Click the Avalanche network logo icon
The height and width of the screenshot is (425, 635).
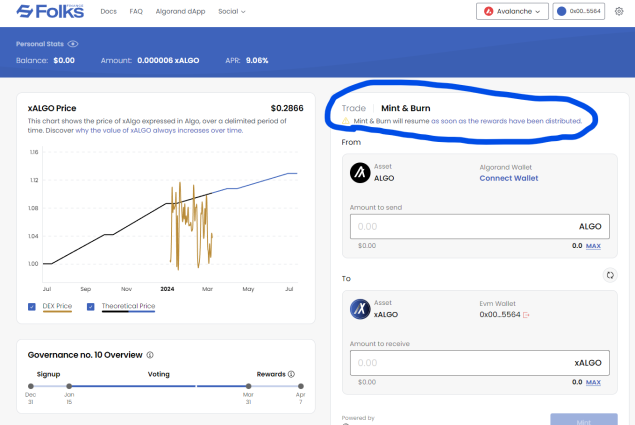coord(488,11)
